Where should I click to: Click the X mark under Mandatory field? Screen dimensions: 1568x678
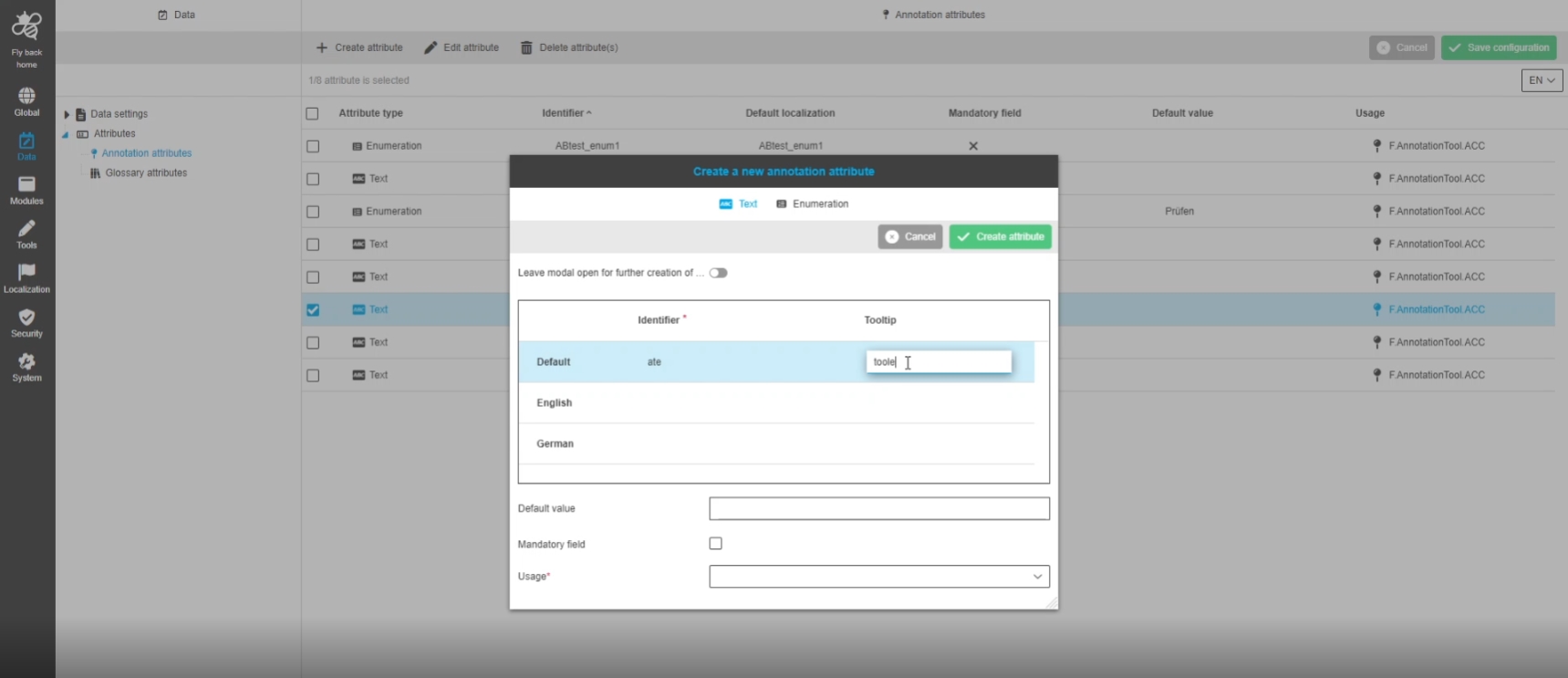[x=973, y=146]
